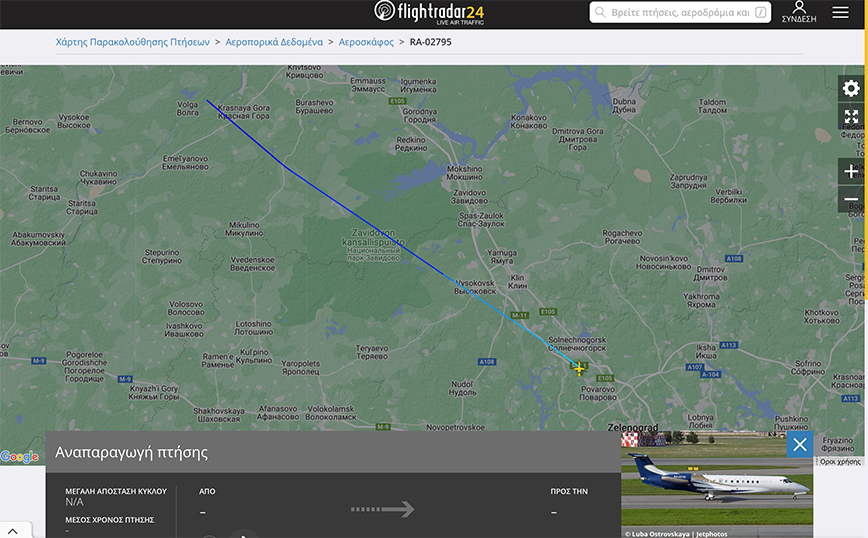Focus the flight search field
The height and width of the screenshot is (538, 868).
click(680, 12)
